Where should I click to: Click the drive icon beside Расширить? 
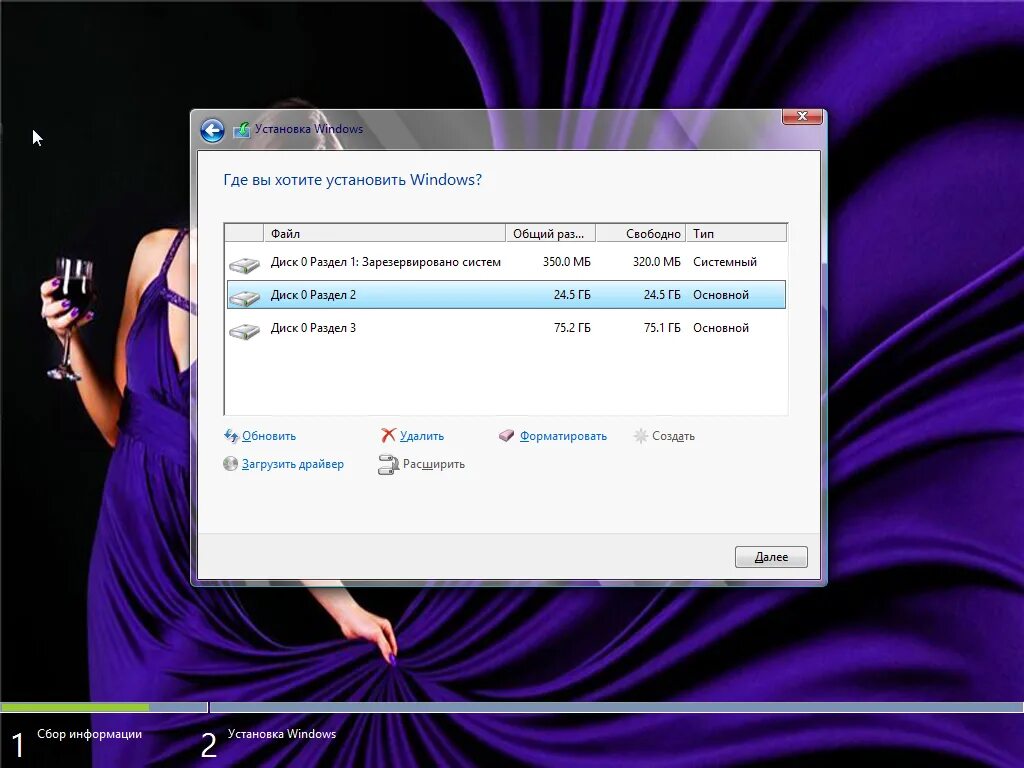click(389, 464)
